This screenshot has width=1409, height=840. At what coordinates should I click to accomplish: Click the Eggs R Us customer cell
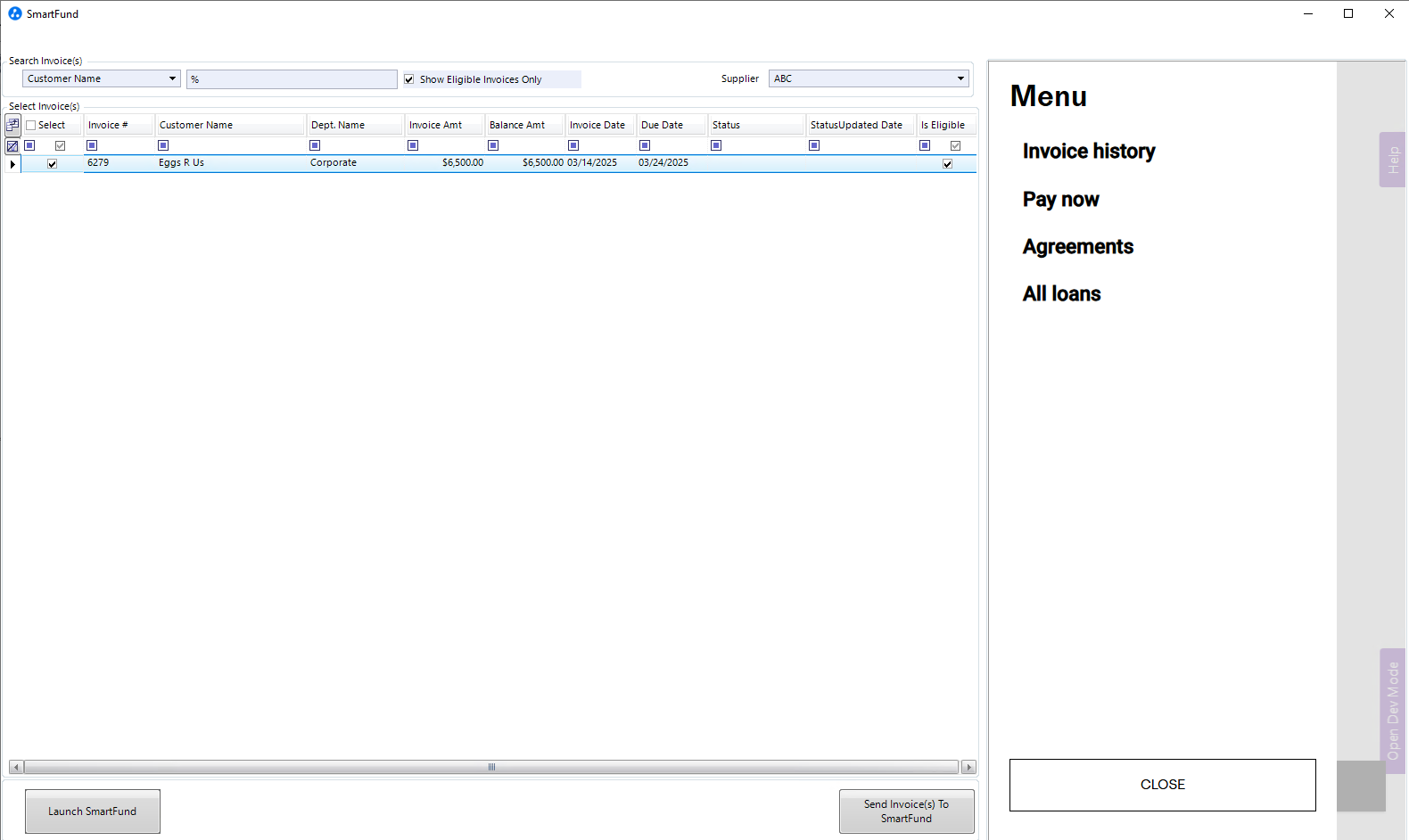(230, 163)
